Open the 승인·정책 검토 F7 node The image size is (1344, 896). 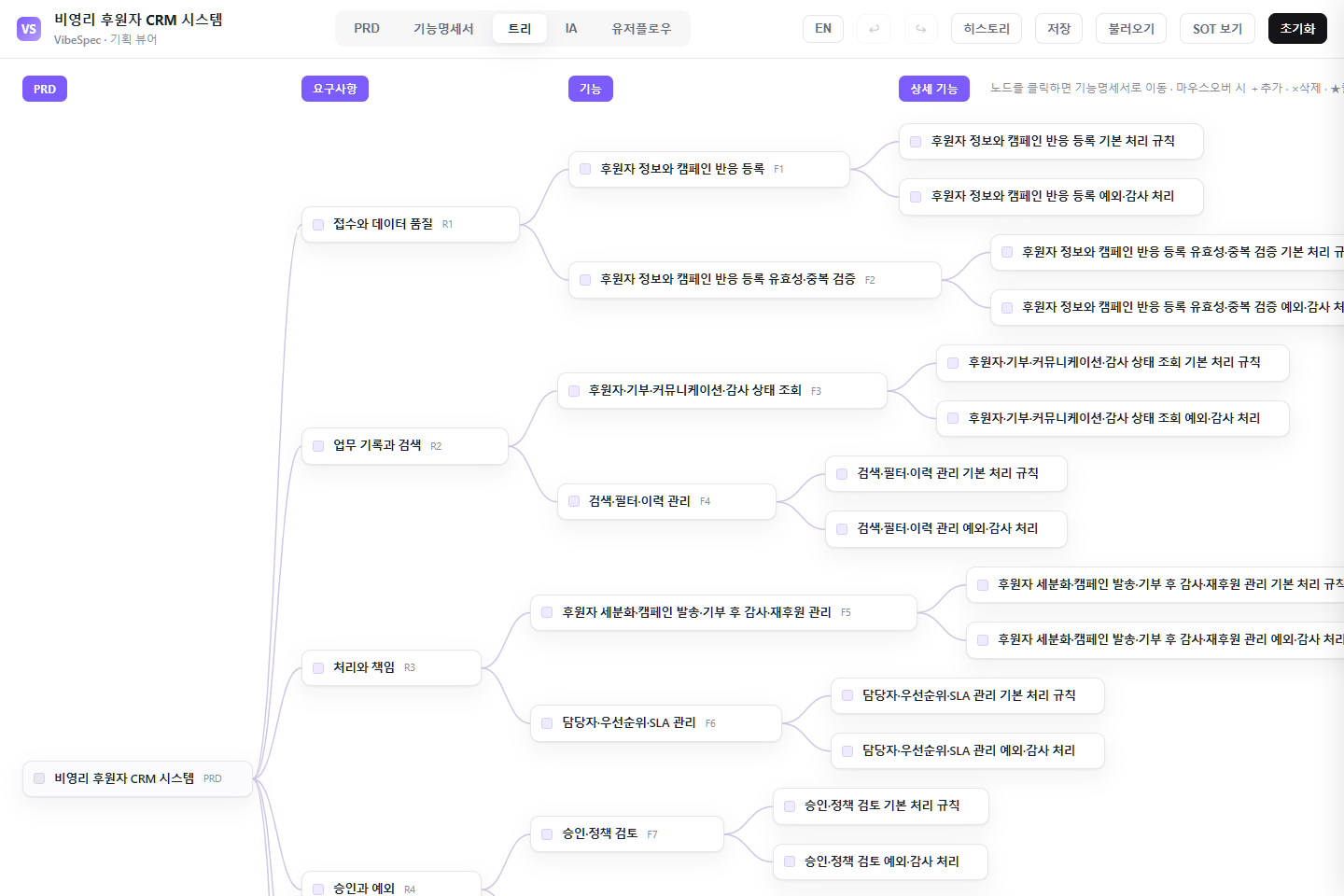pos(626,833)
